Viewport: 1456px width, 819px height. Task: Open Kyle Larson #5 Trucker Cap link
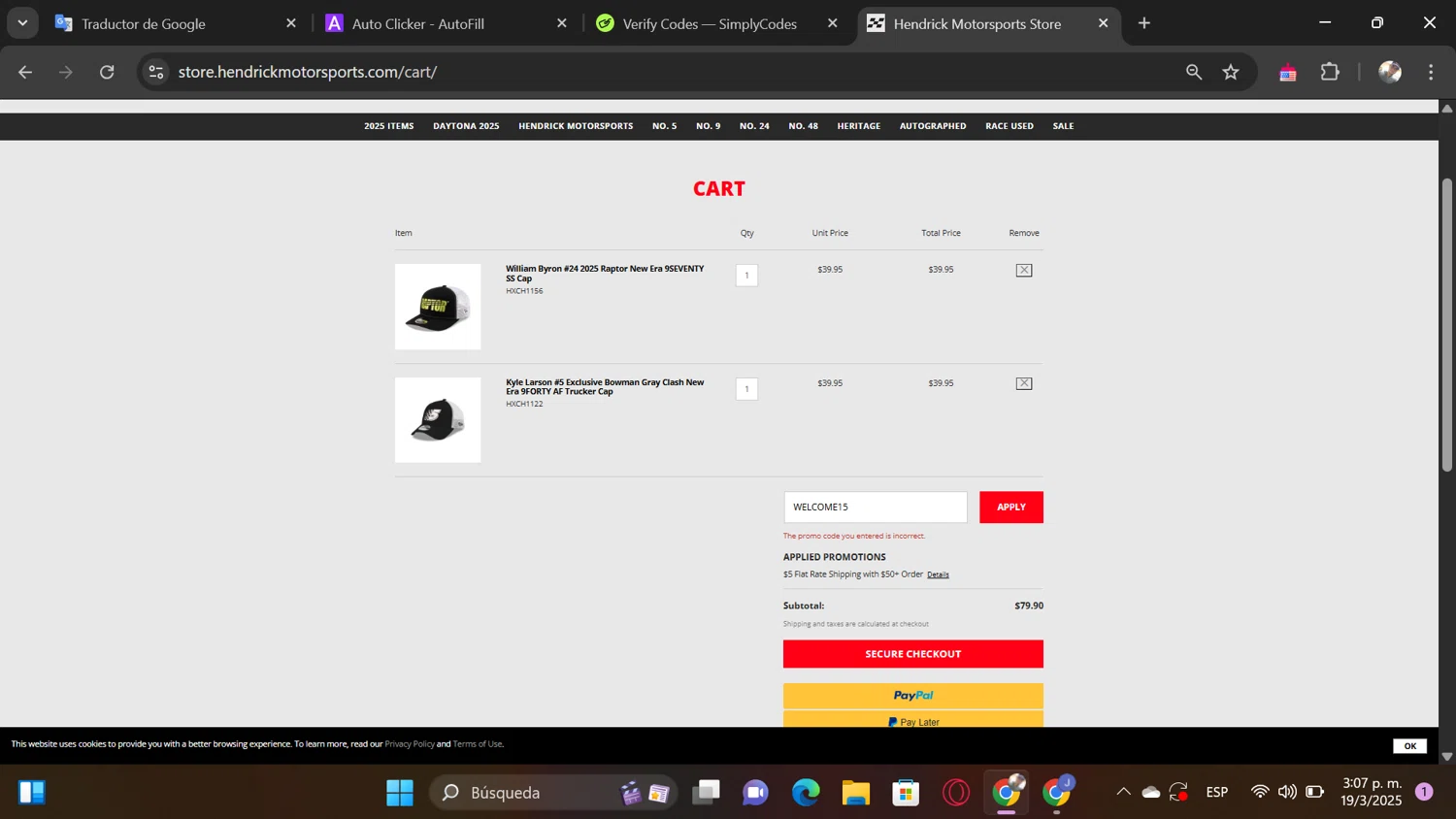click(605, 387)
